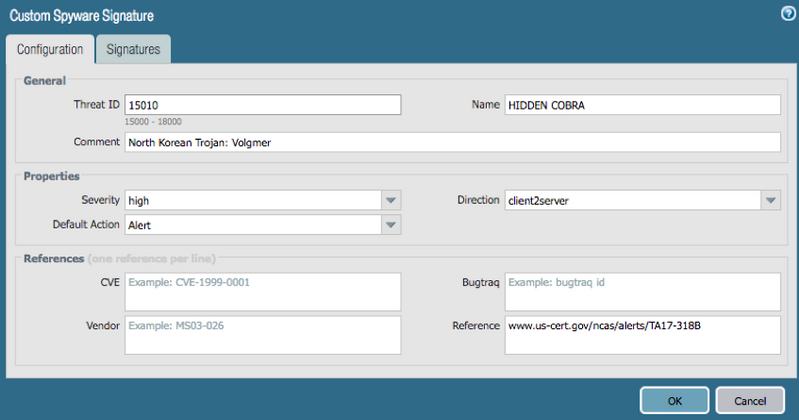
Task: Click the 'Severity' field label
Action: [100, 200]
